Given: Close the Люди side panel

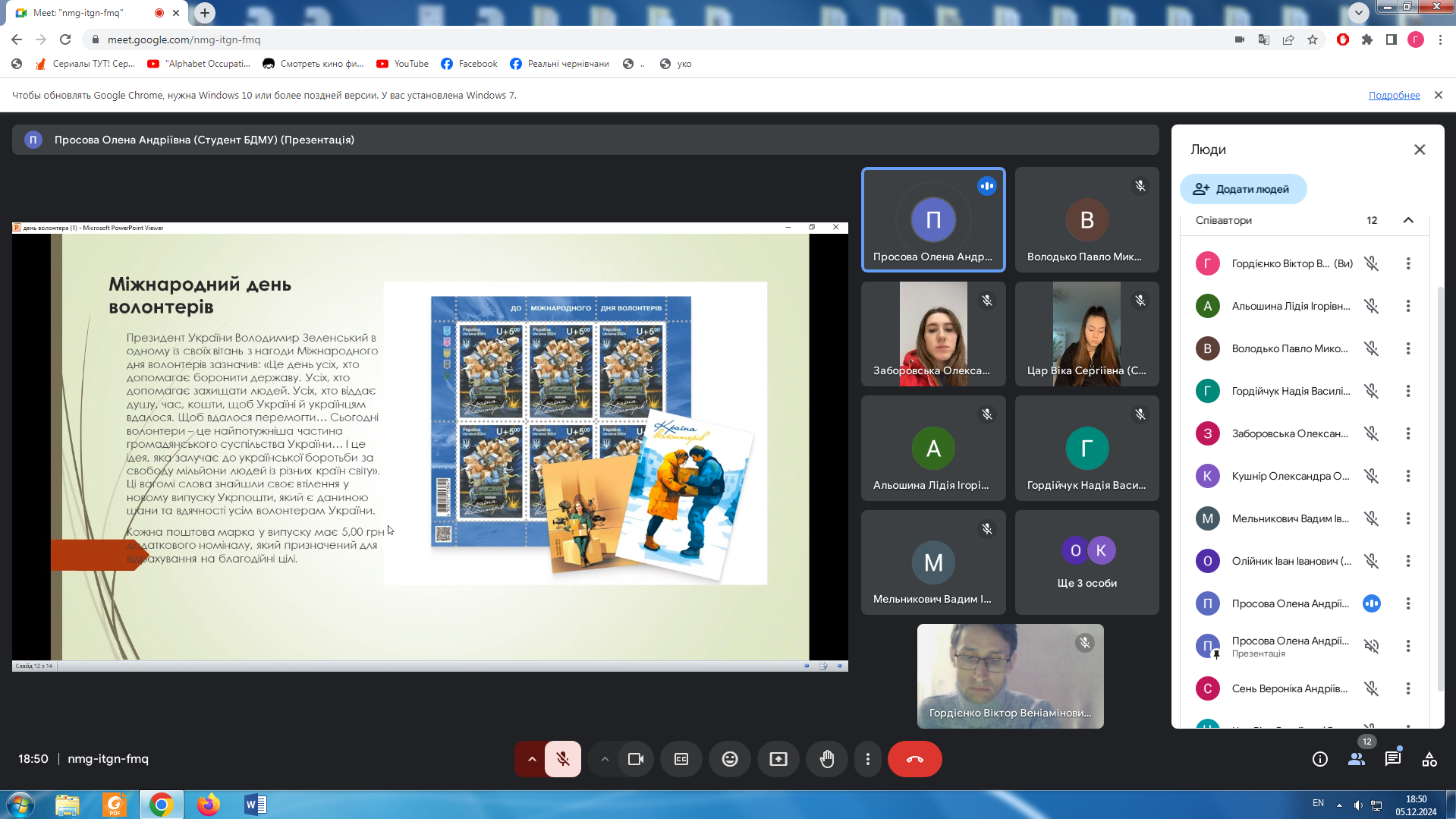Looking at the screenshot, I should pos(1420,150).
